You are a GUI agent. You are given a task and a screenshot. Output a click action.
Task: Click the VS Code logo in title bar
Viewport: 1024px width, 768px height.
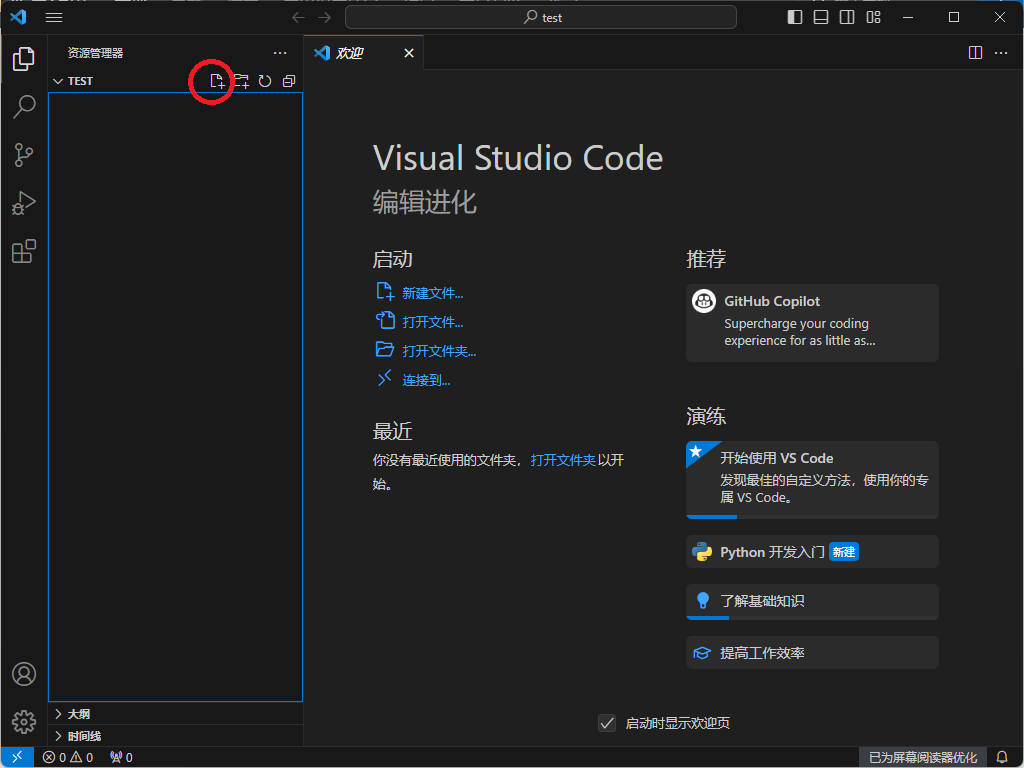18,17
